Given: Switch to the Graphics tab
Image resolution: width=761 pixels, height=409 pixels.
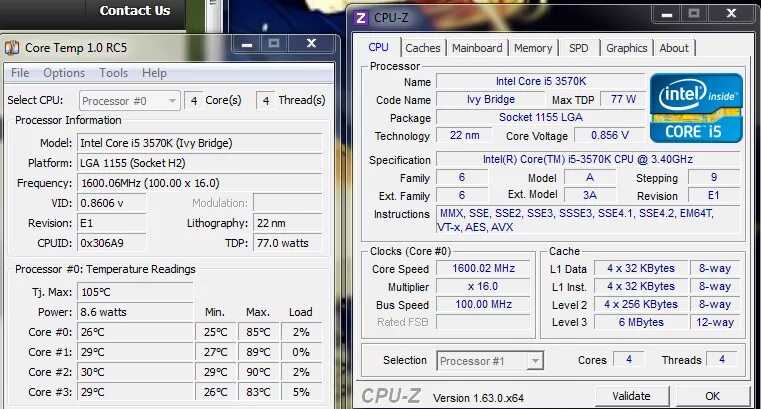Looking at the screenshot, I should coord(627,48).
